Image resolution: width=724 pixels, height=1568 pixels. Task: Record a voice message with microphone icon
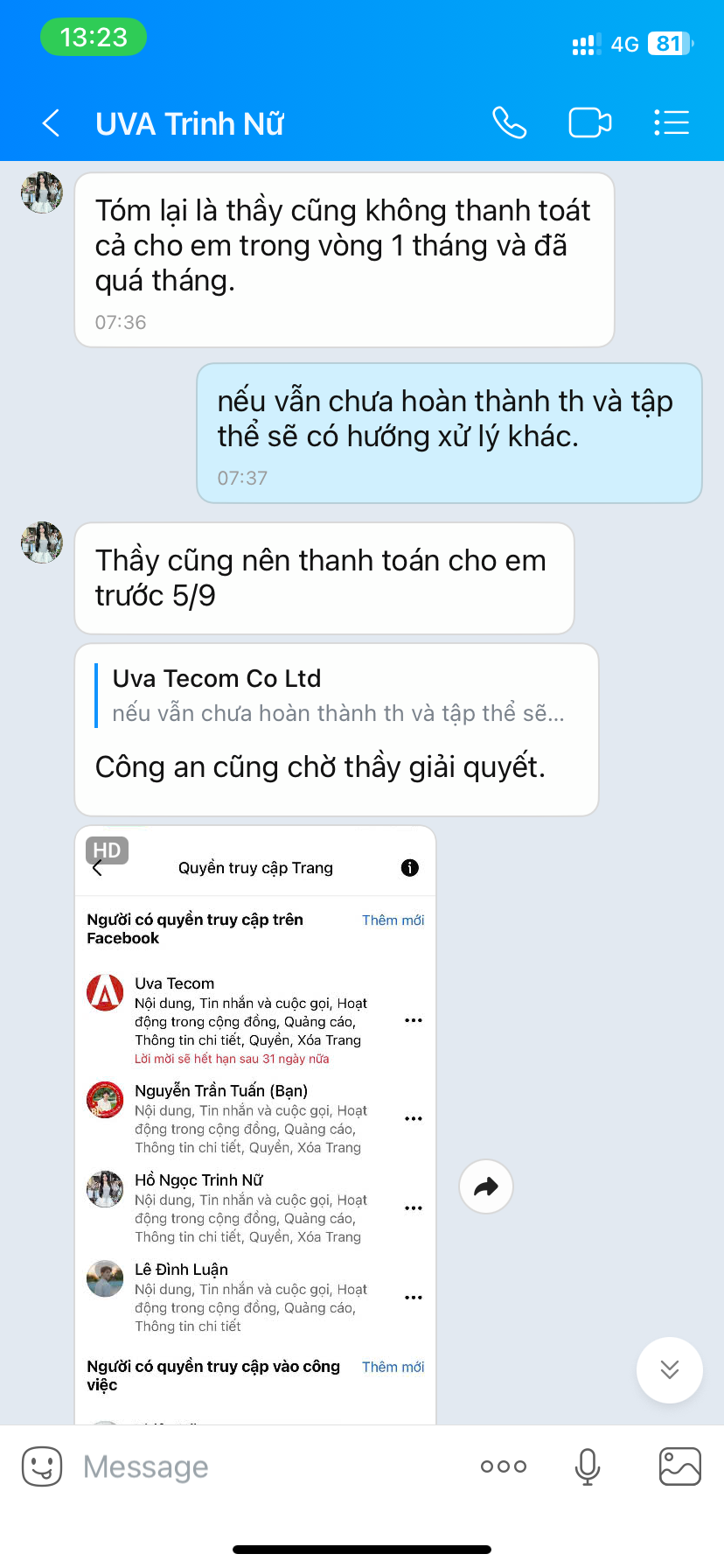pyautogui.click(x=588, y=1466)
